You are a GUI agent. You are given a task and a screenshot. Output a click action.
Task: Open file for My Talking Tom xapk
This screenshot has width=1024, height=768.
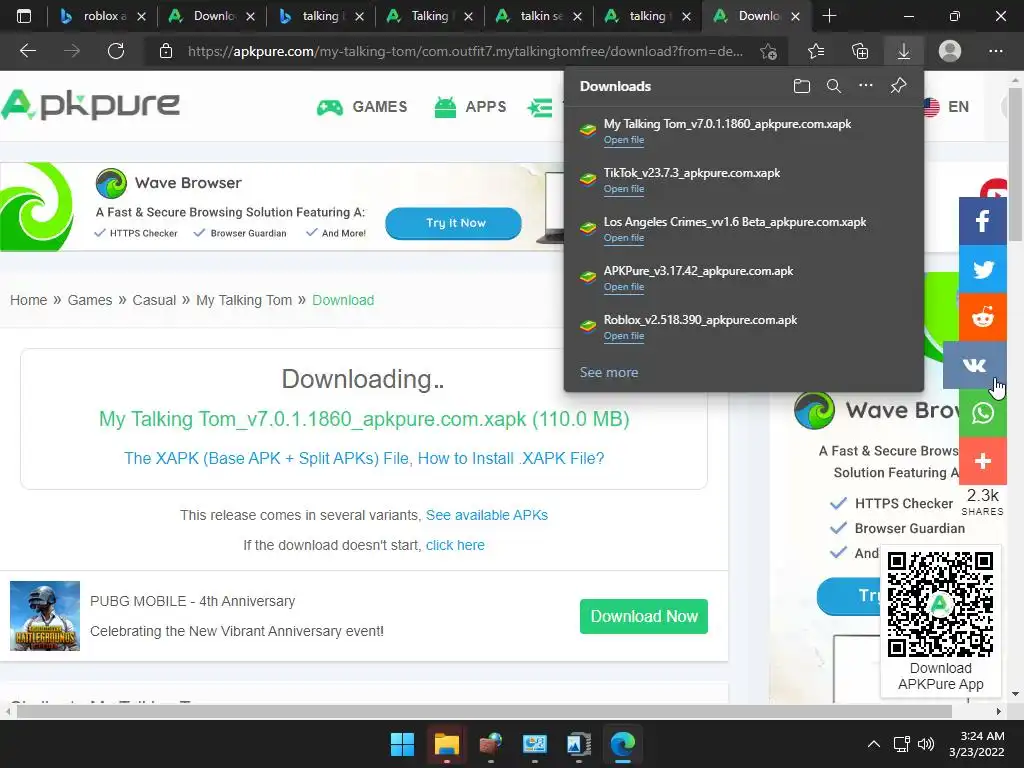624,140
